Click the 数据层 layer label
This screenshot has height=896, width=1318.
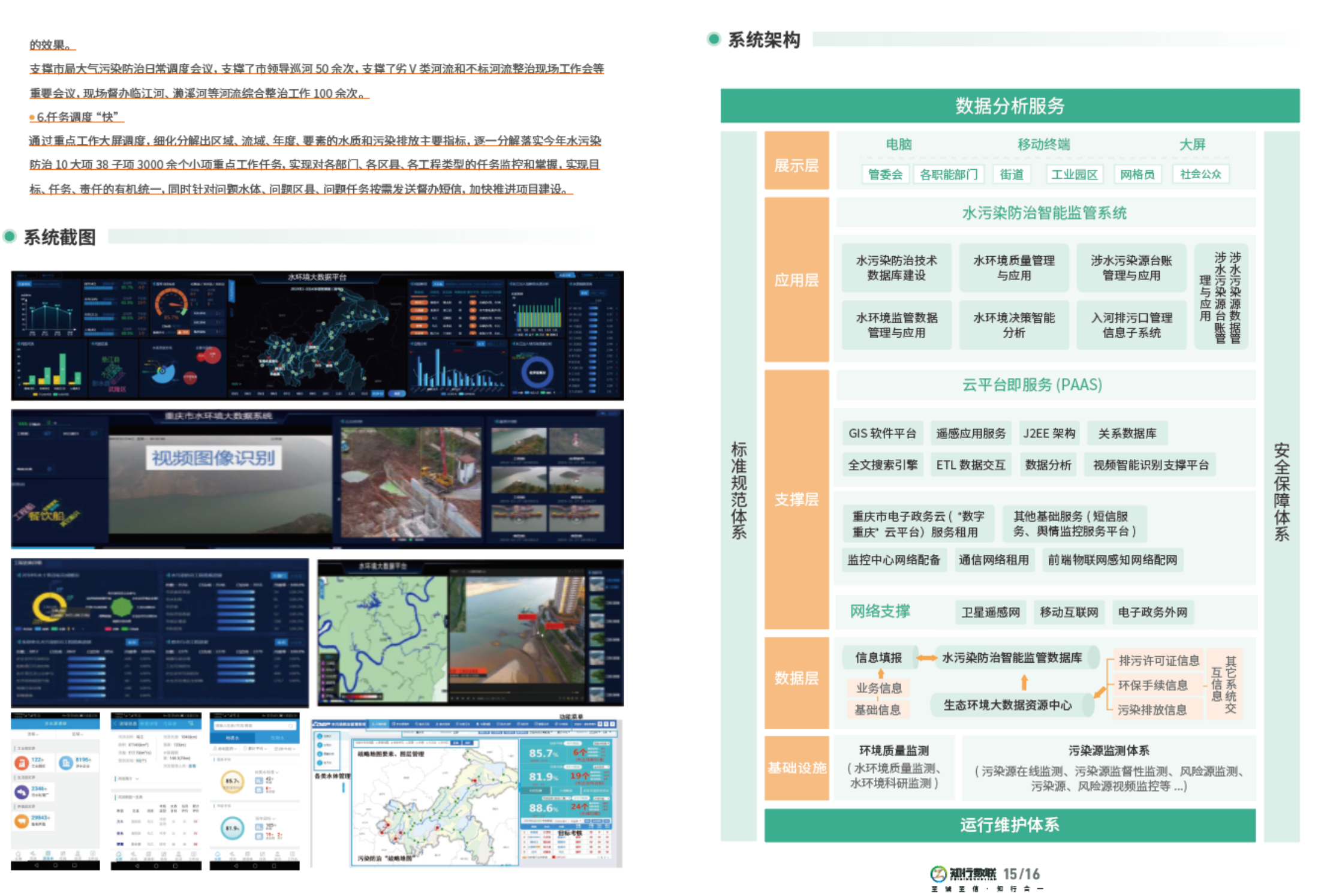(796, 678)
